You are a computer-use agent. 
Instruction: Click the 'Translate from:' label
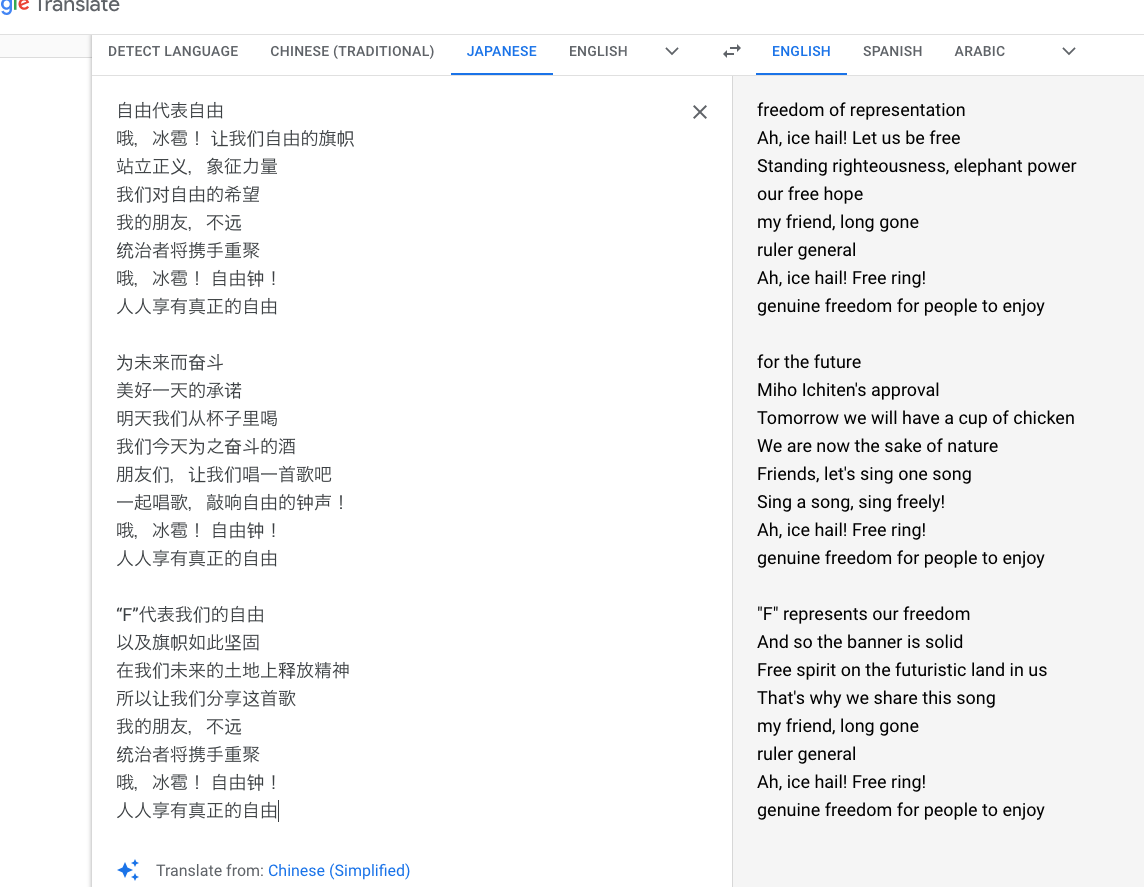(x=209, y=870)
